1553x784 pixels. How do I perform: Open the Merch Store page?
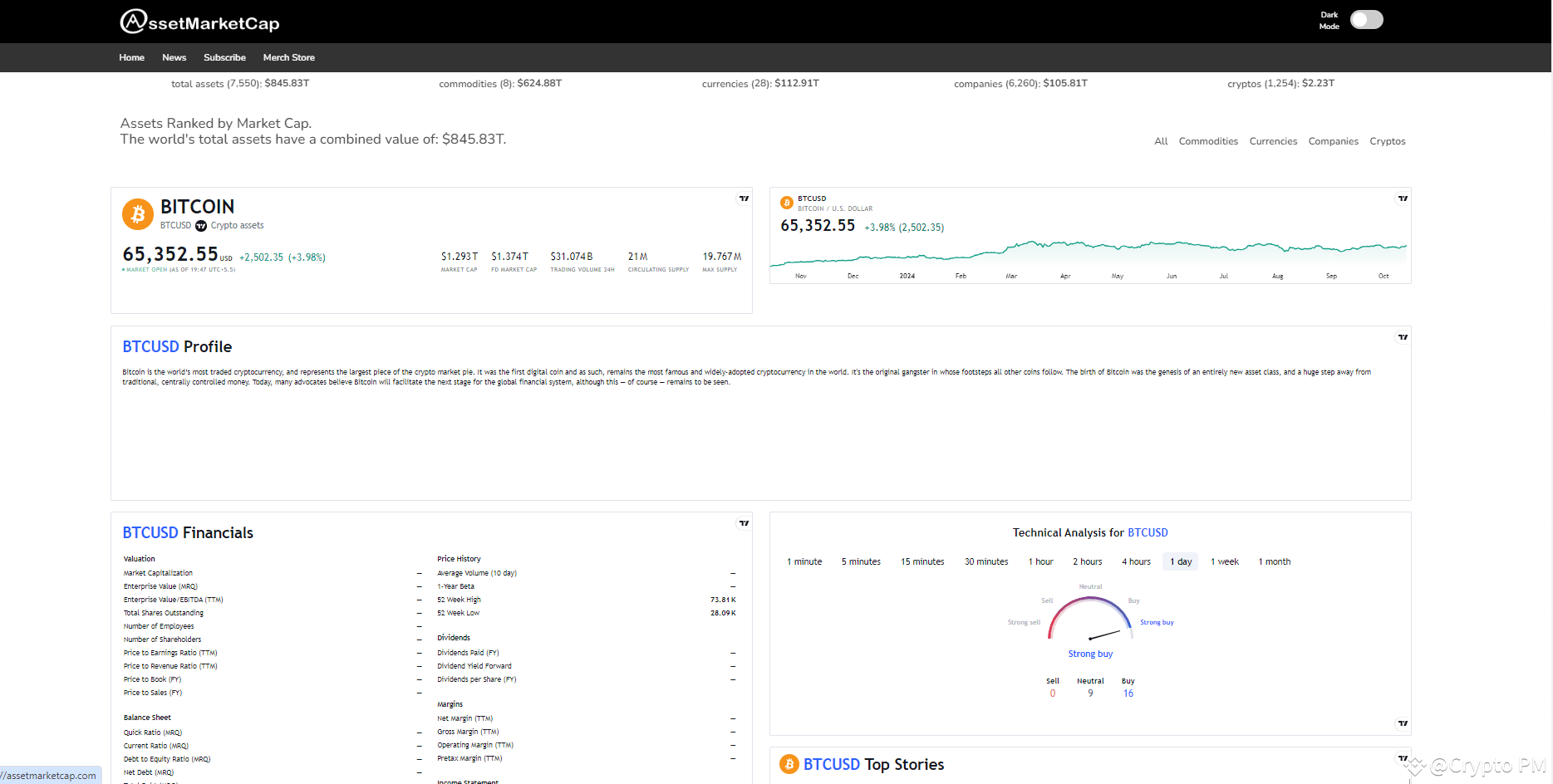pos(288,57)
